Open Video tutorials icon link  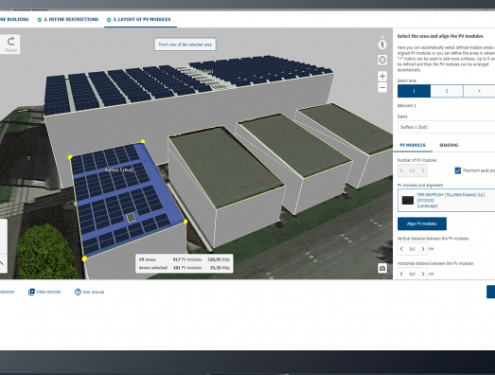(31, 292)
